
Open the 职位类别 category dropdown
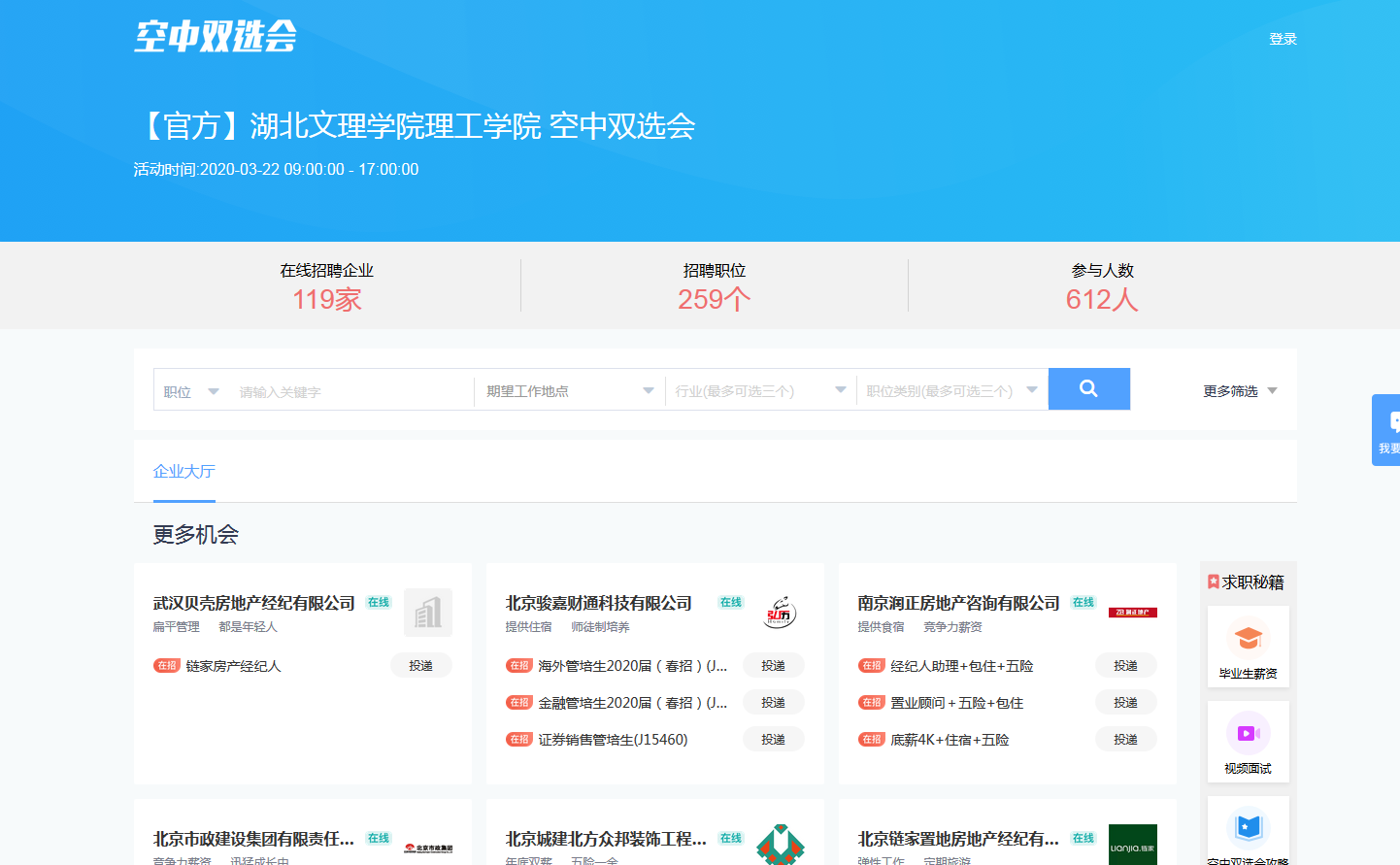[x=951, y=391]
